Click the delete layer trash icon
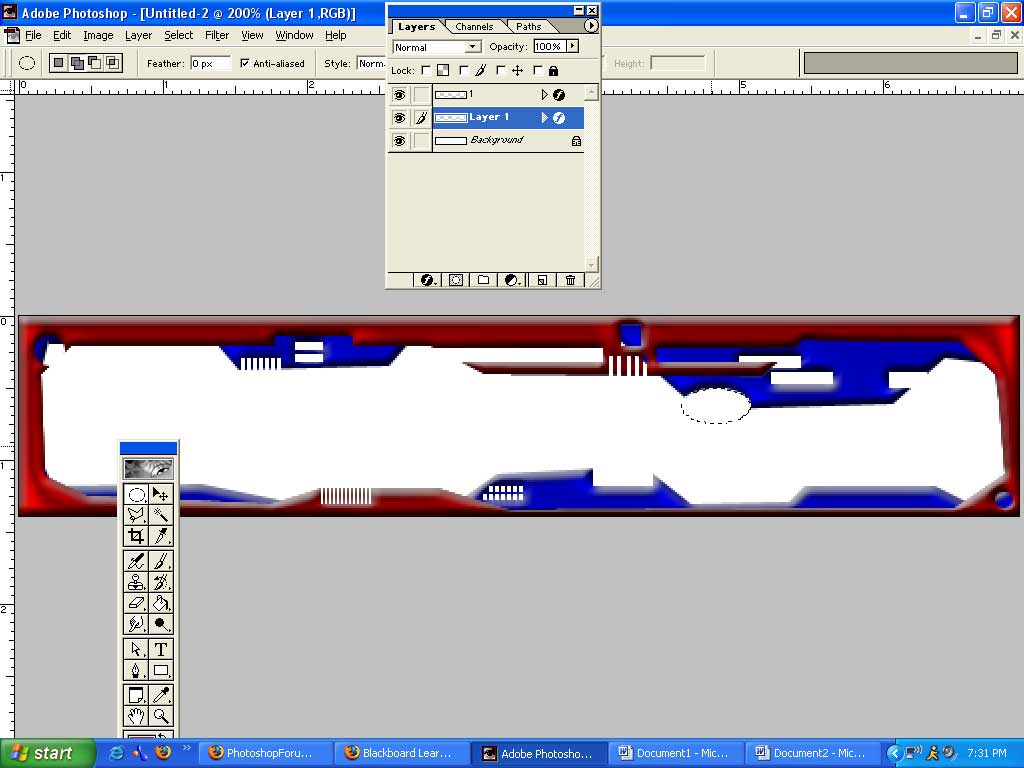 (570, 280)
